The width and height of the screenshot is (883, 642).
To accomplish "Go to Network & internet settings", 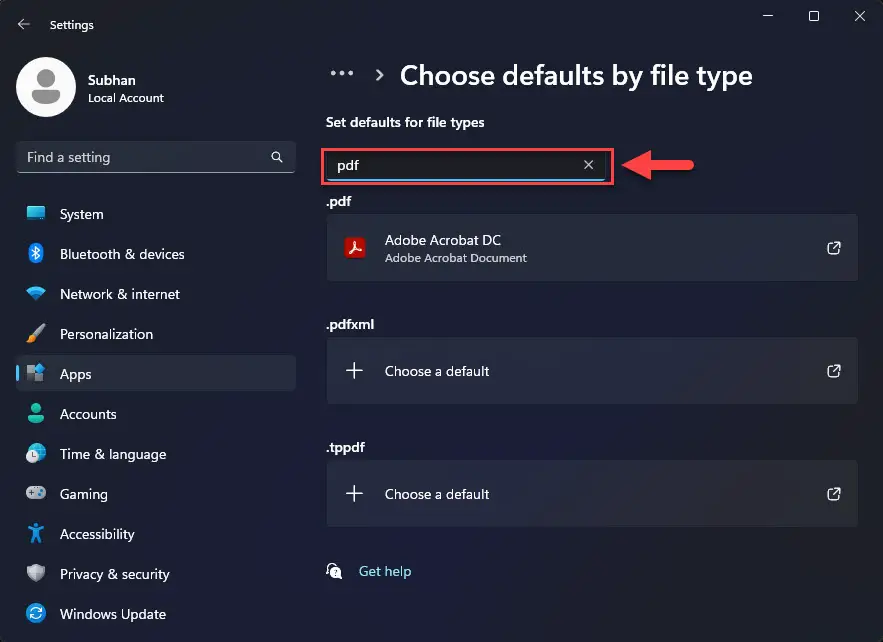I will pyautogui.click(x=119, y=294).
